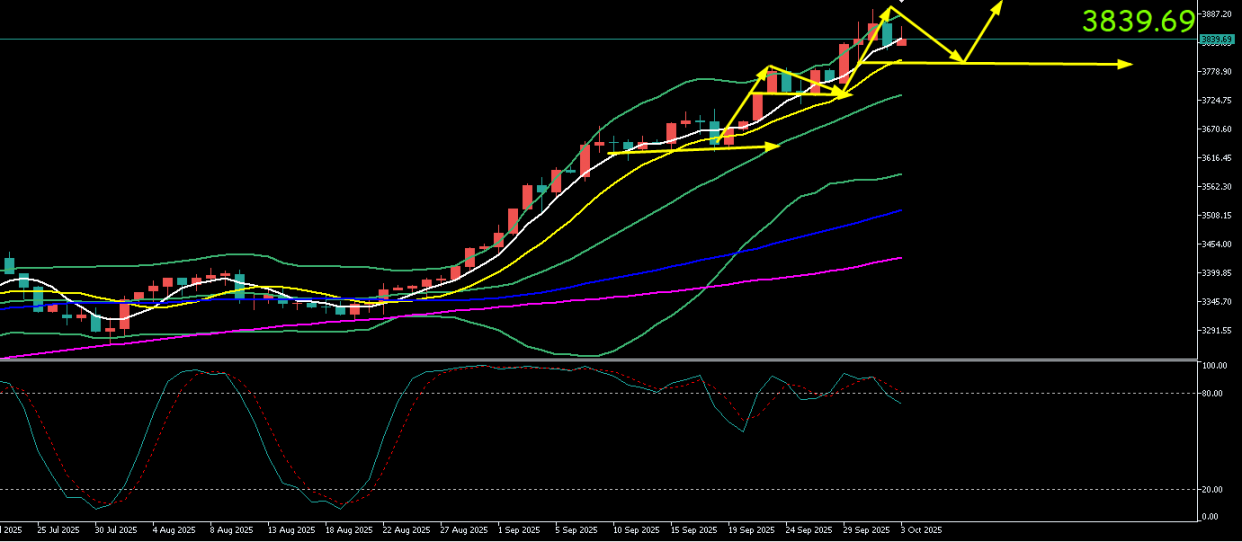Click the large green 3839.69 price text
This screenshot has height=542, width=1242.
tap(1138, 21)
